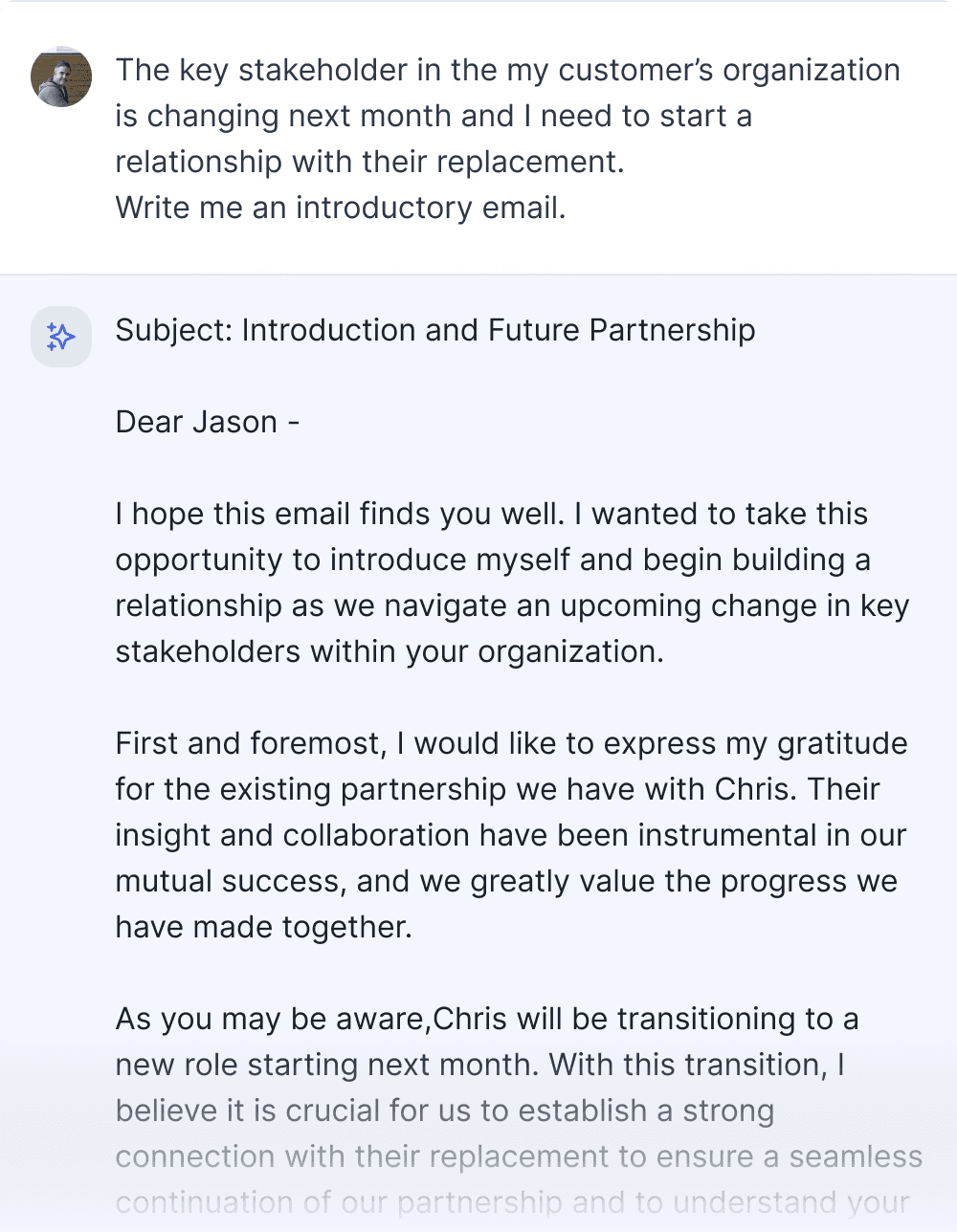Click the 'Write me an introductory email.' line
The height and width of the screenshot is (1232, 957).
click(341, 209)
